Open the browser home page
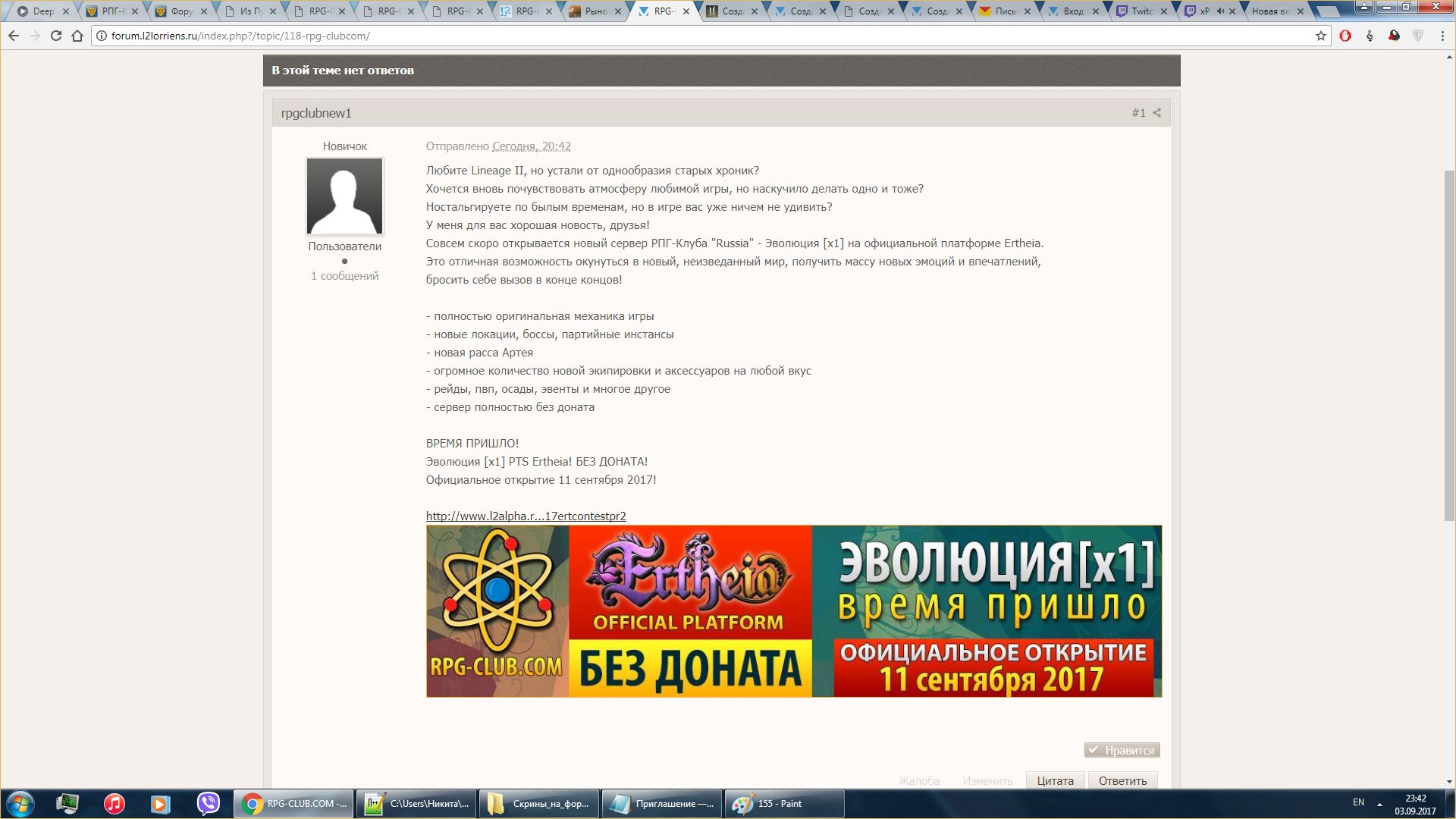 point(77,36)
